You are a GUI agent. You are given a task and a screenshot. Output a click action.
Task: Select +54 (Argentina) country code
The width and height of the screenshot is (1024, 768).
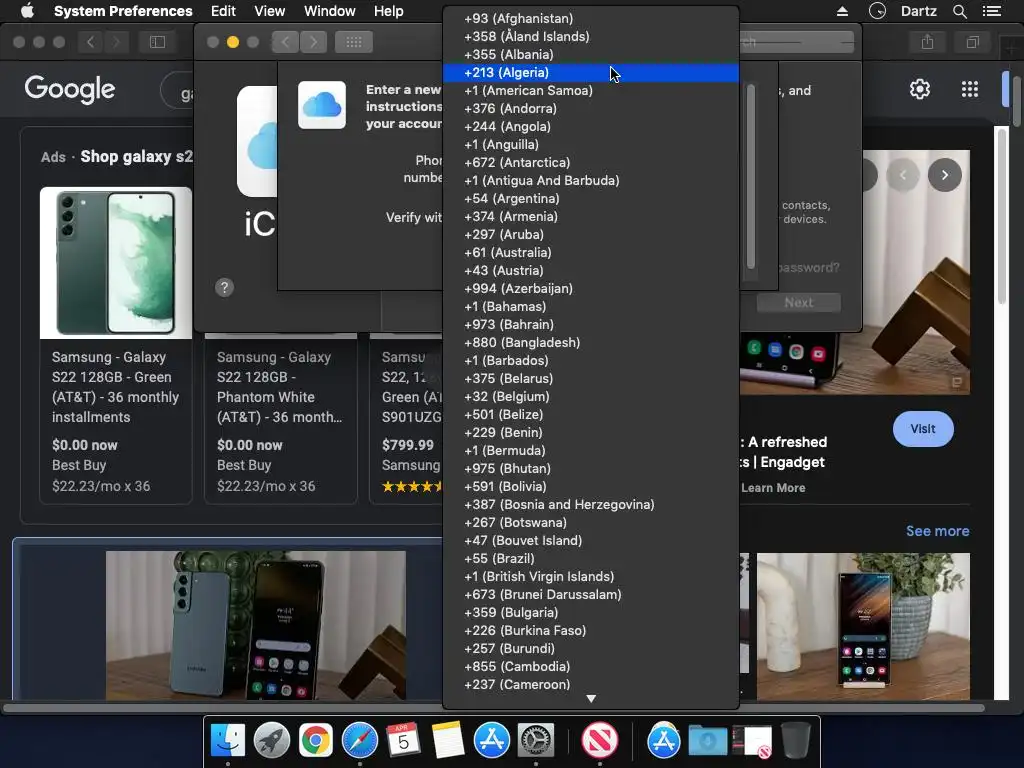click(x=591, y=199)
